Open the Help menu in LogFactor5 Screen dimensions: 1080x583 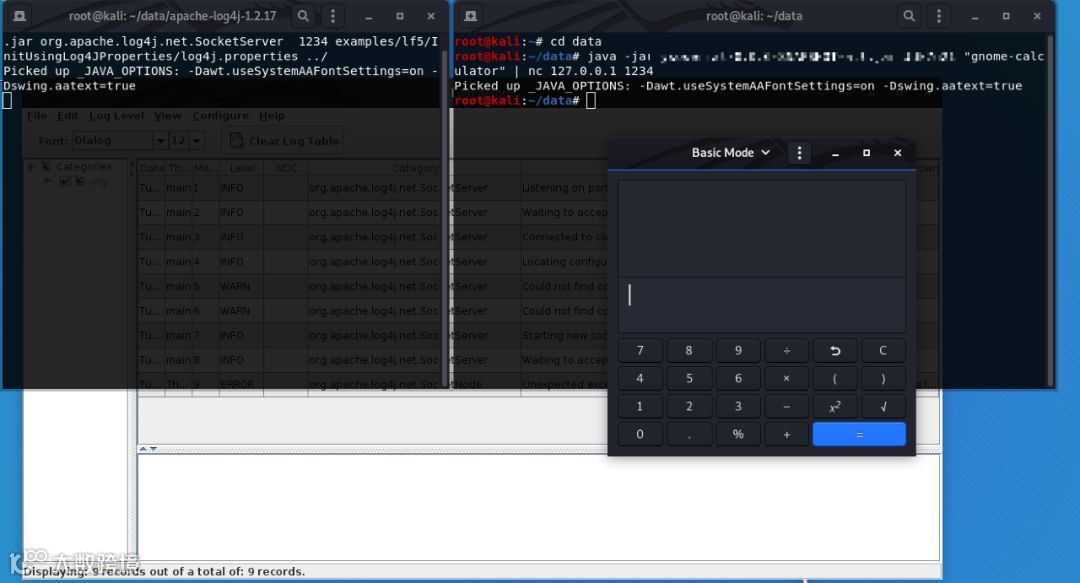pos(271,115)
